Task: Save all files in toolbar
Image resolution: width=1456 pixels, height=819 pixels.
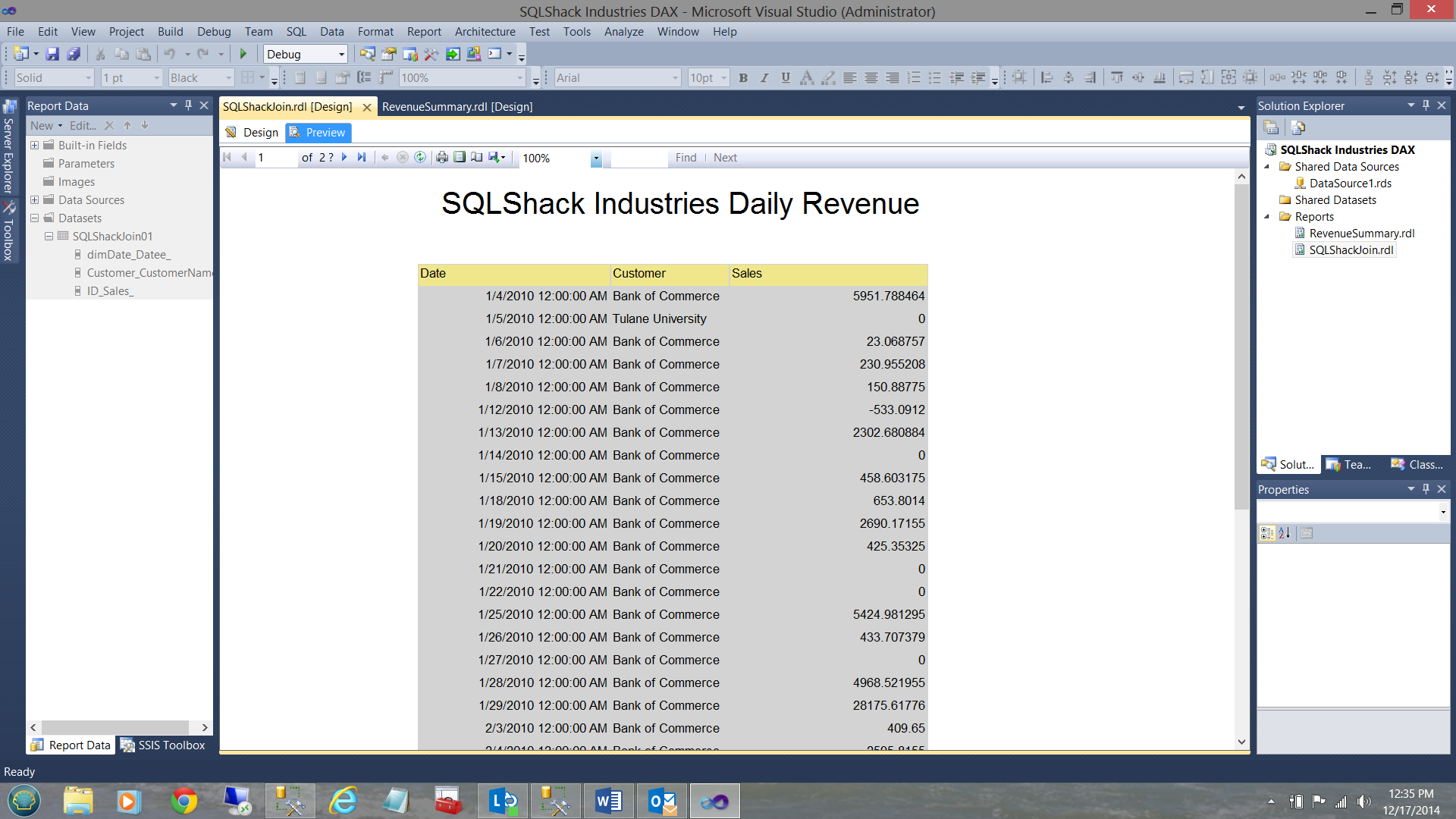Action: [74, 54]
